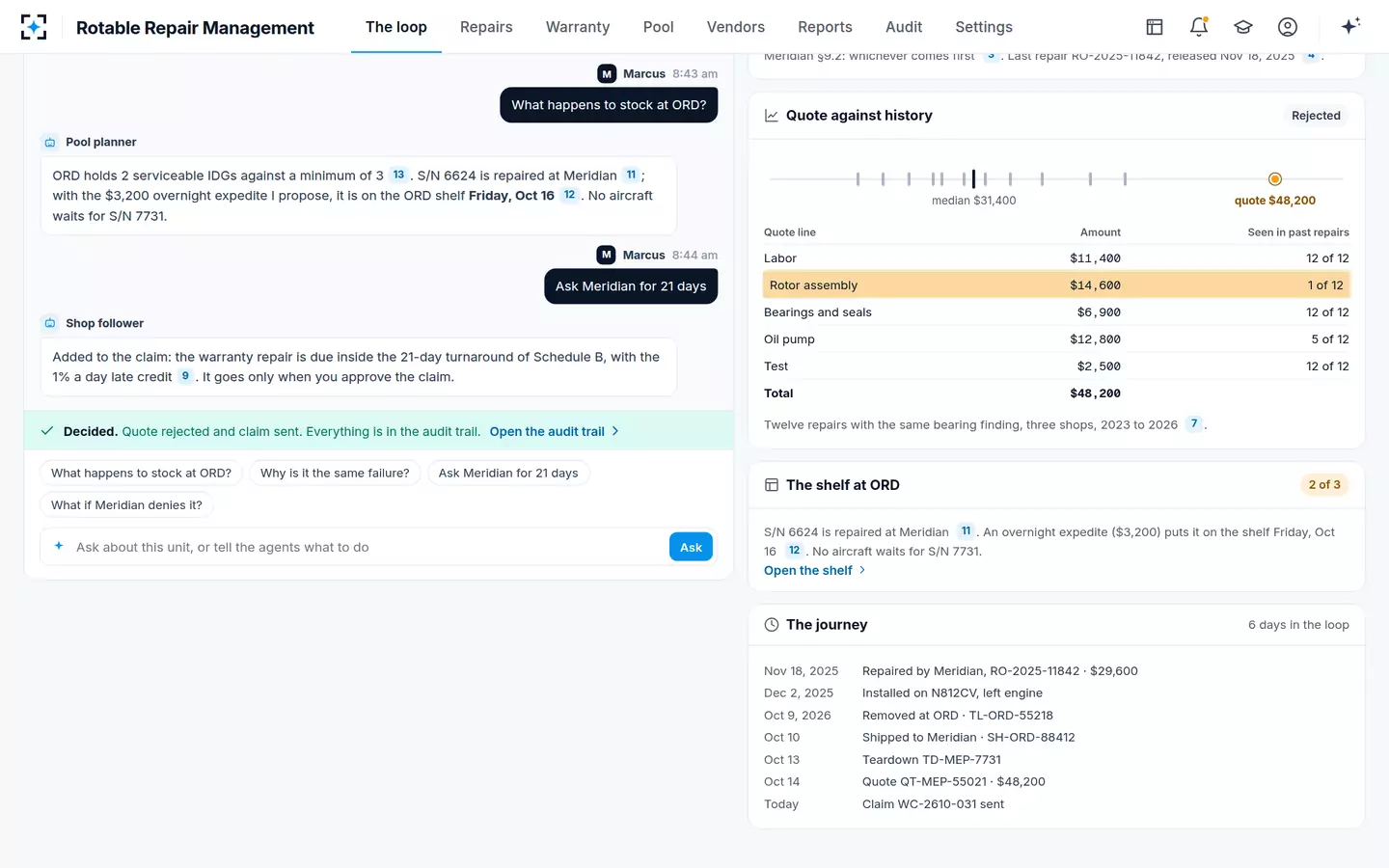Image resolution: width=1389 pixels, height=868 pixels.
Task: Click the chart icon beside Quote against history
Action: tap(772, 116)
